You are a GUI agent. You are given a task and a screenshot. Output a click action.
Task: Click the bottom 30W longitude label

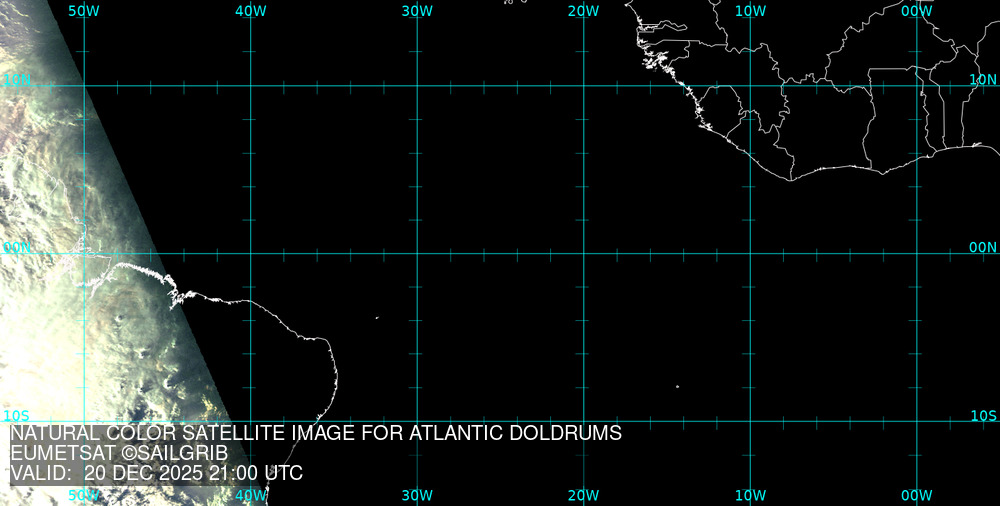[x=417, y=495]
